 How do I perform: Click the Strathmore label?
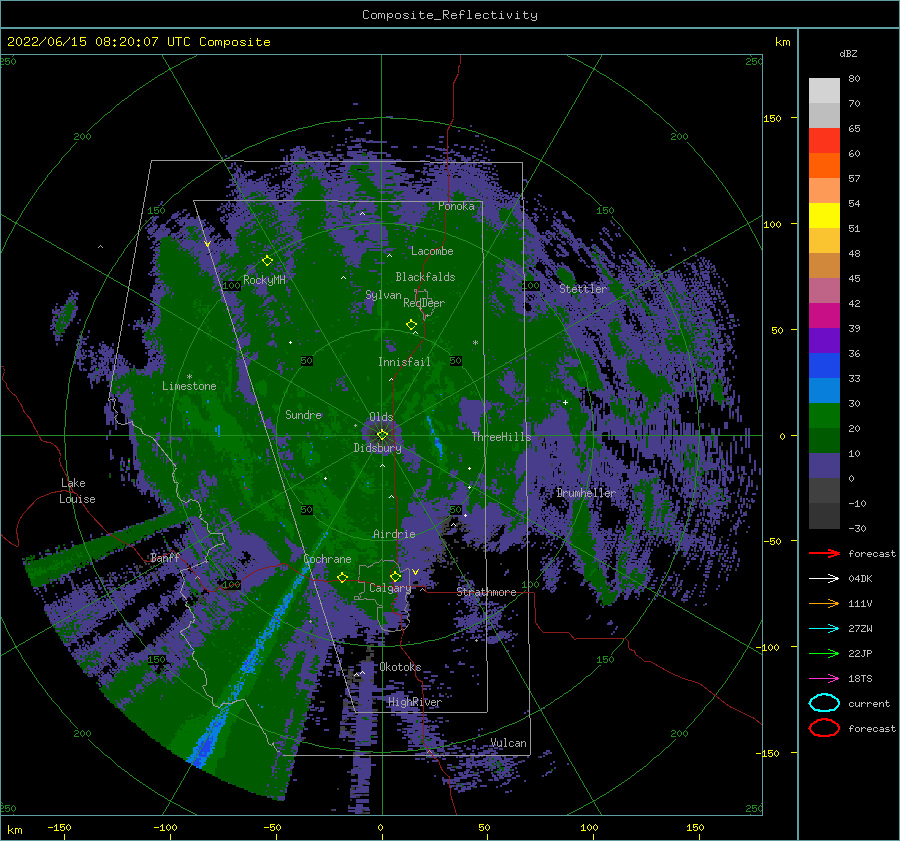point(487,592)
